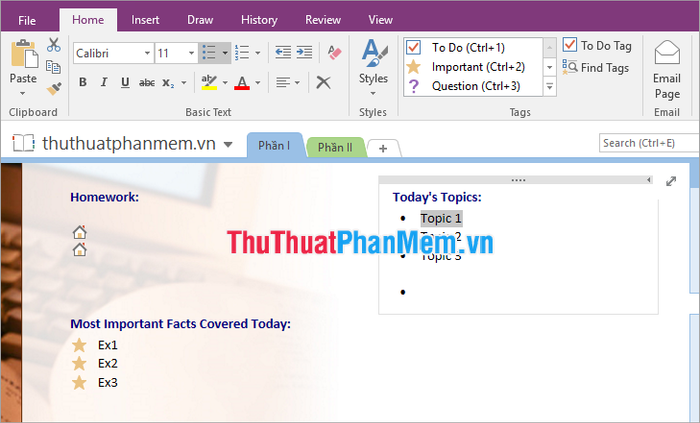Apply the To Do (Ctrl+1) tag
The width and height of the screenshot is (700, 423).
click(473, 47)
